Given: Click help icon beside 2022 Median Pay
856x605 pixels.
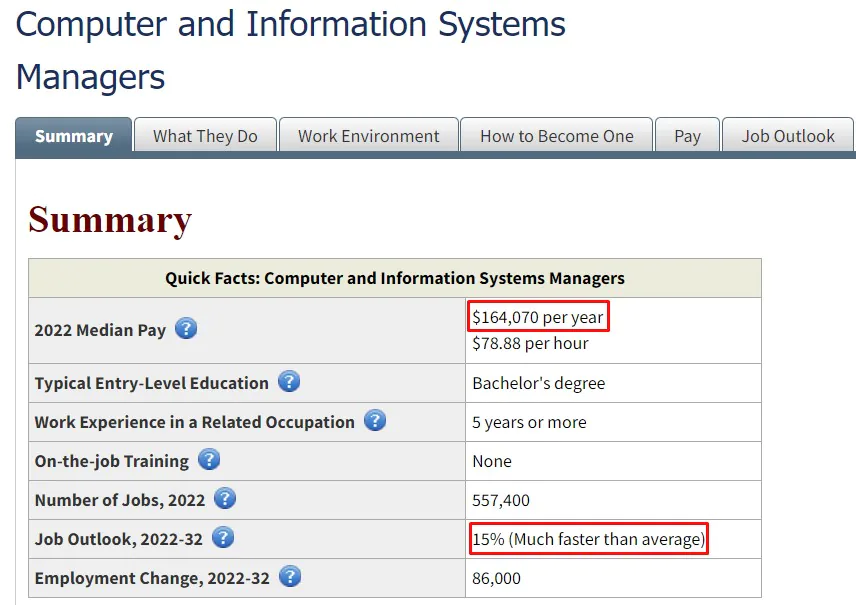Looking at the screenshot, I should [186, 329].
